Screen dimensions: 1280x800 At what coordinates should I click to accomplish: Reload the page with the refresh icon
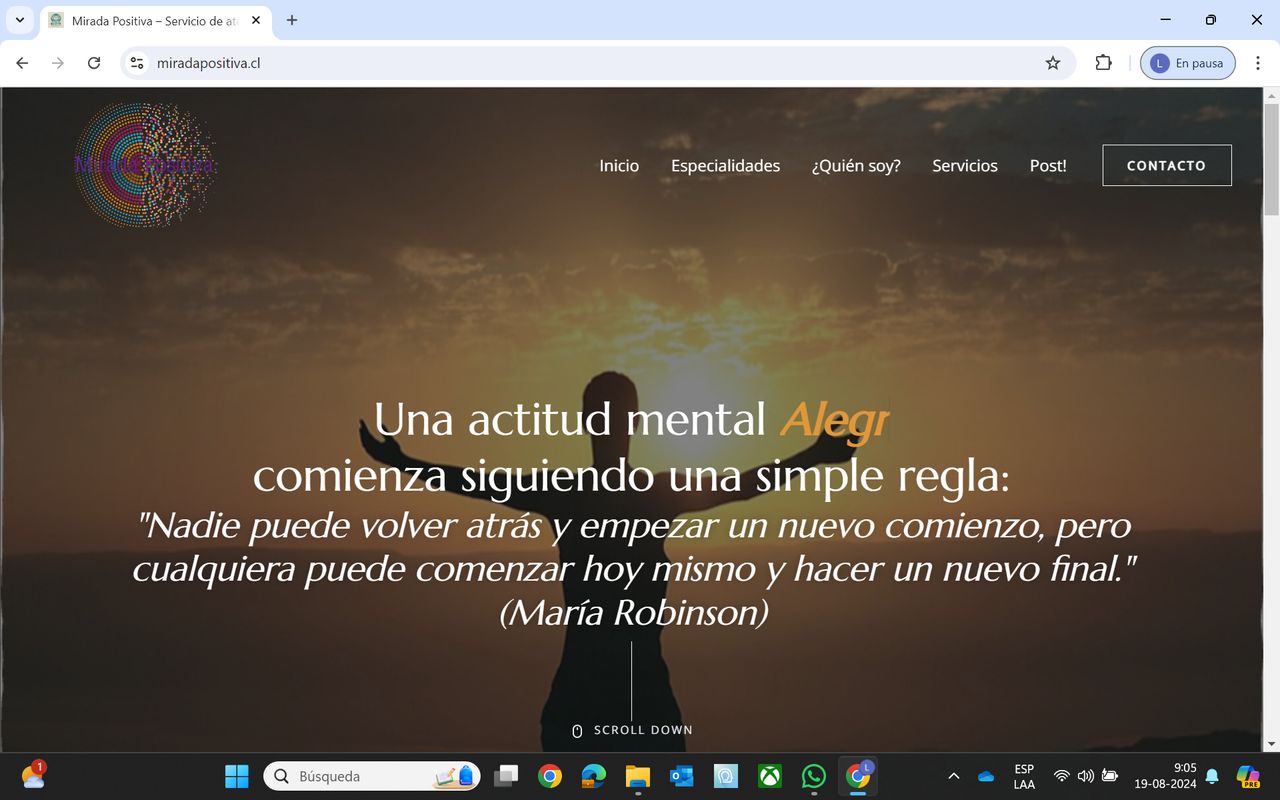tap(94, 63)
